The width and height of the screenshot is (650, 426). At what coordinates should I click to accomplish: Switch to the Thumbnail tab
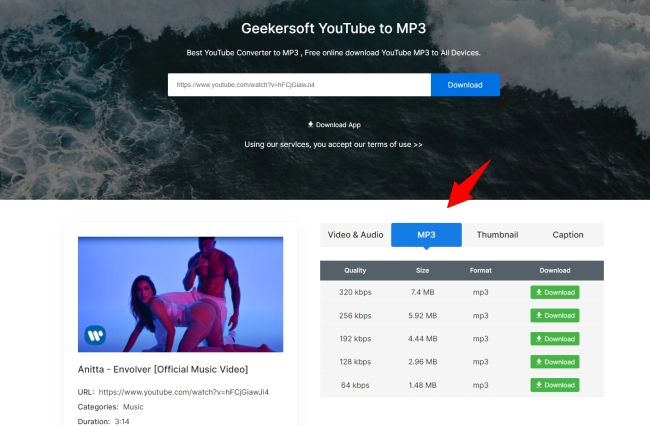[497, 235]
